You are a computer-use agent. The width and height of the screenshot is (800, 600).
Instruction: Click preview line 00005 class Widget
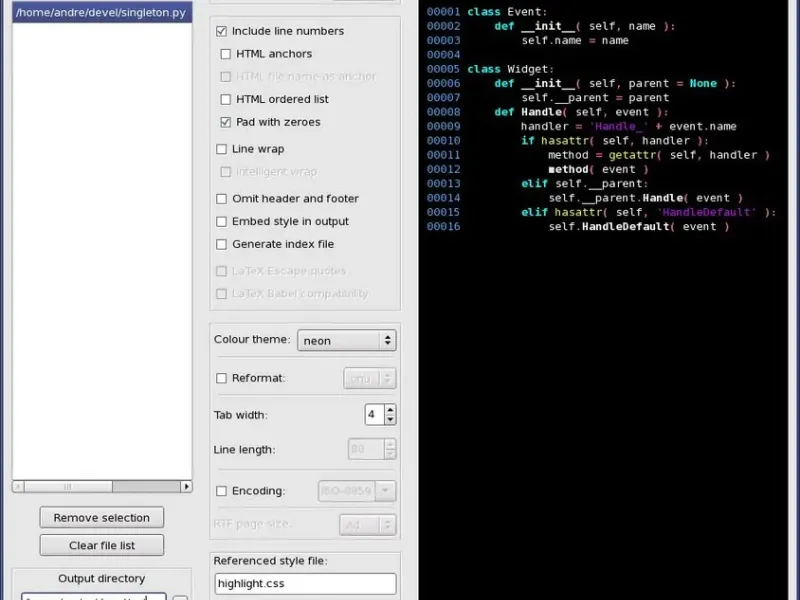490,69
